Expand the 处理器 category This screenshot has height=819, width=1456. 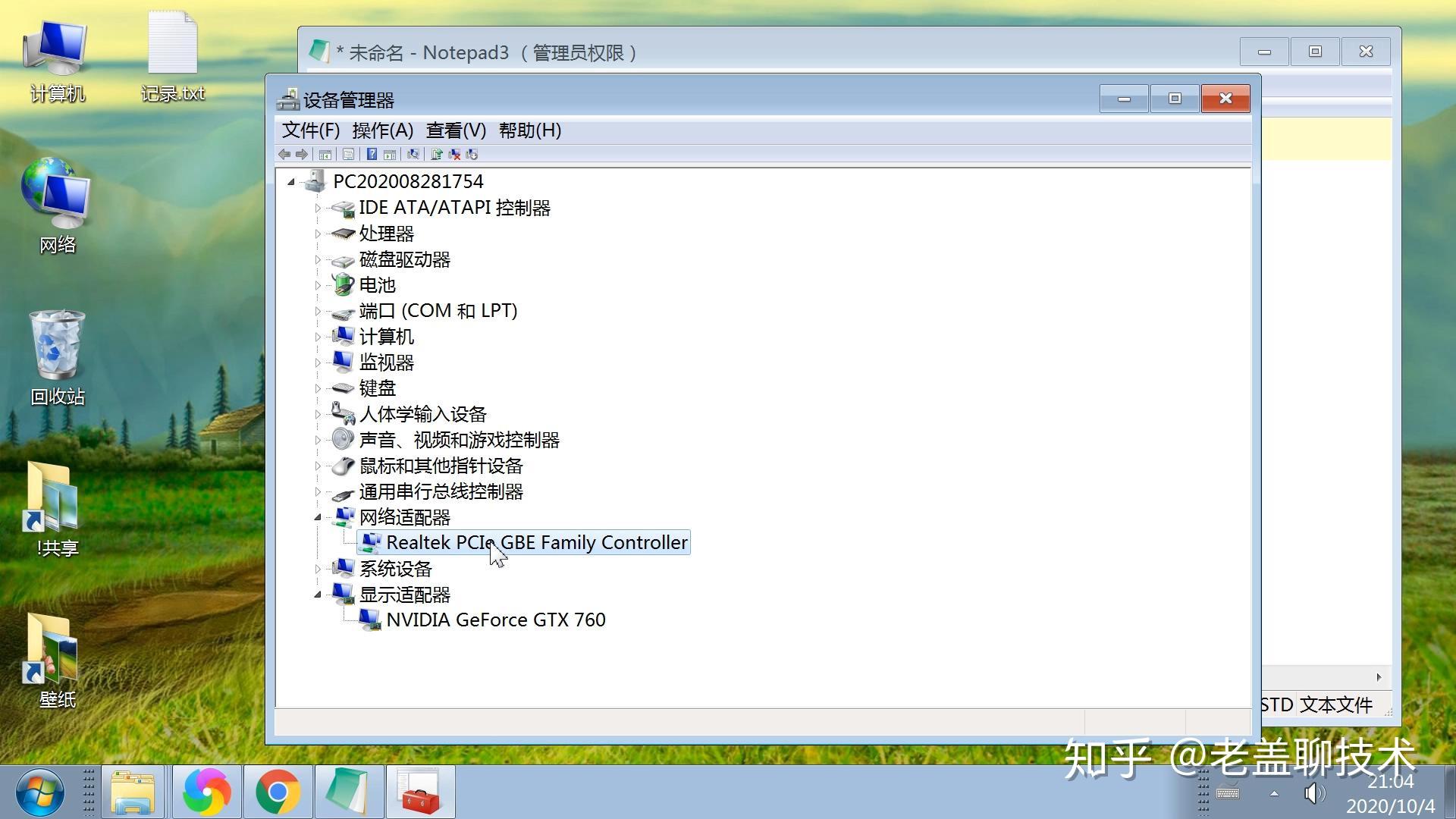tap(318, 234)
